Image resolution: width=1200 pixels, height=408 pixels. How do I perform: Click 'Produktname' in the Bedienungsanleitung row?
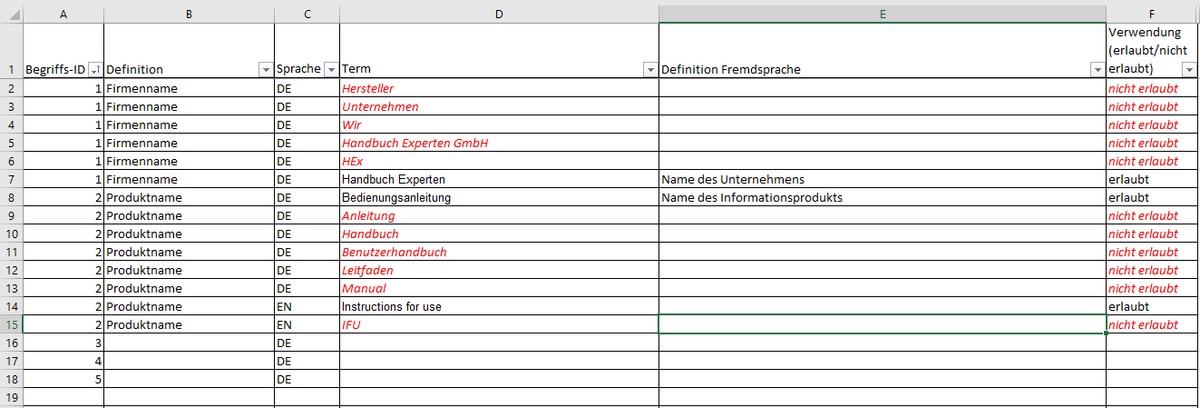coord(144,197)
